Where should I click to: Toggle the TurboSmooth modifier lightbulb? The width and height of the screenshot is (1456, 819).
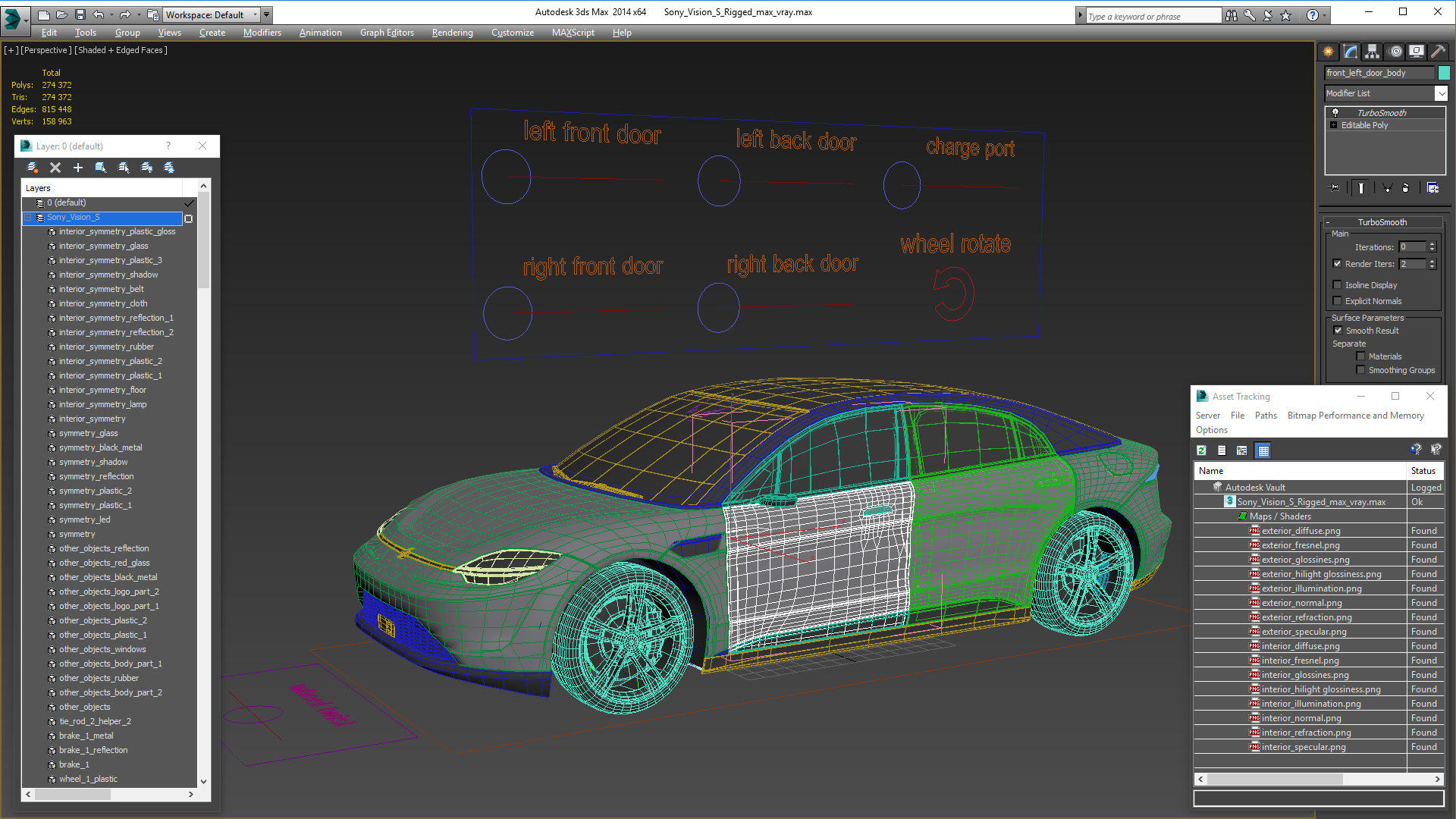click(x=1335, y=112)
